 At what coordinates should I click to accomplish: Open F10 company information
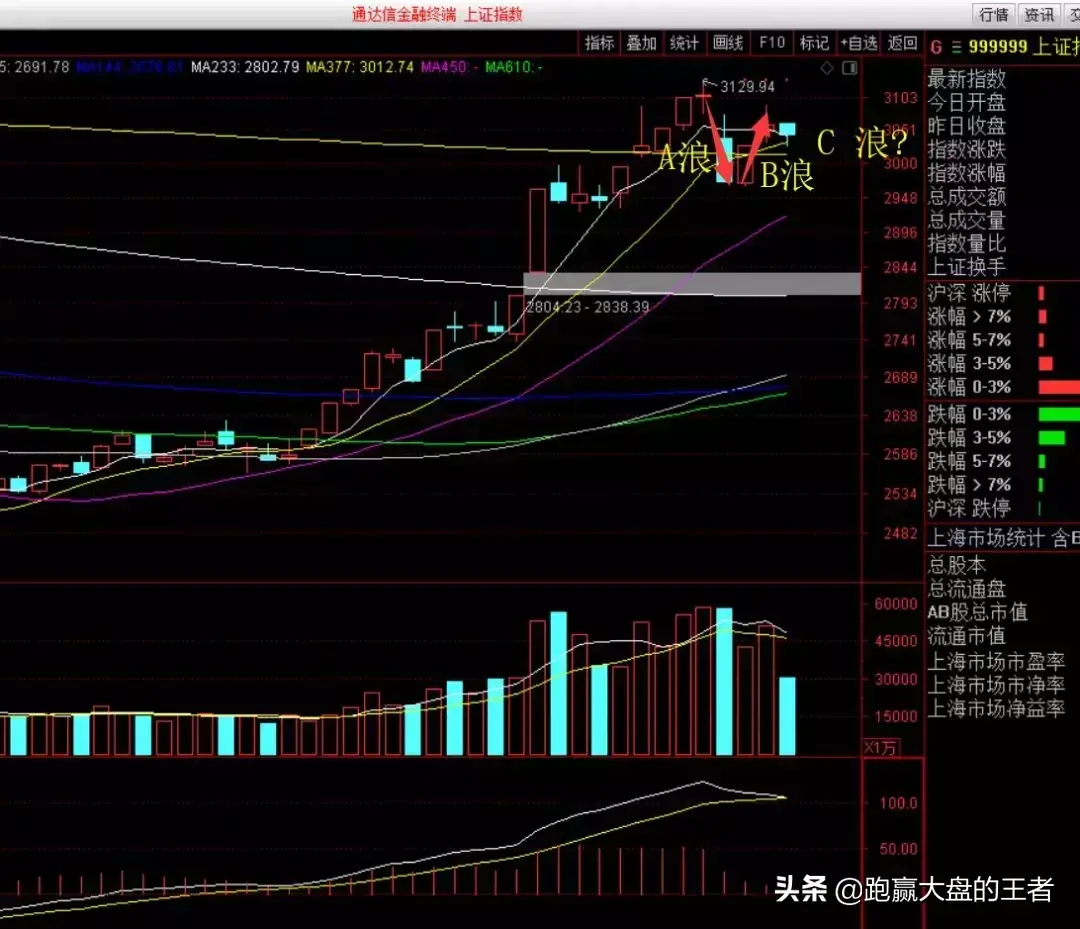click(771, 43)
